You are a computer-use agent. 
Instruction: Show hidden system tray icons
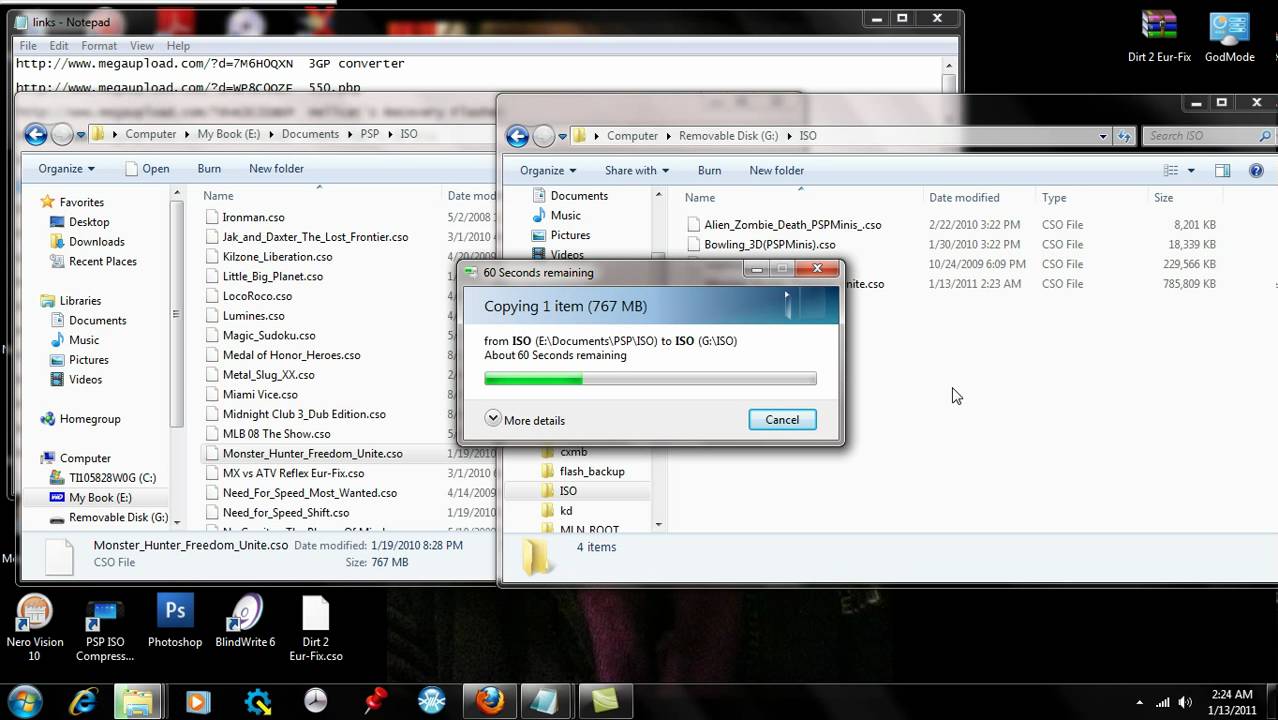click(1139, 702)
